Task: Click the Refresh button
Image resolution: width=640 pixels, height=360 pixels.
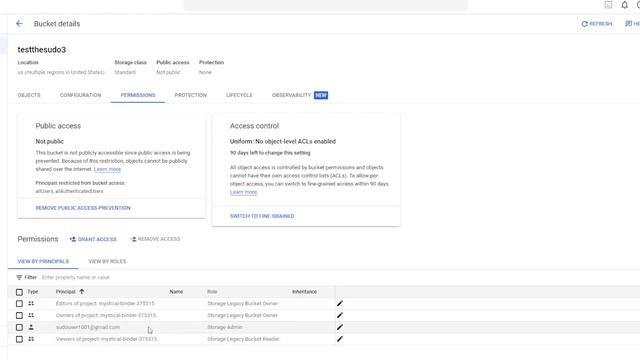Action: point(597,24)
